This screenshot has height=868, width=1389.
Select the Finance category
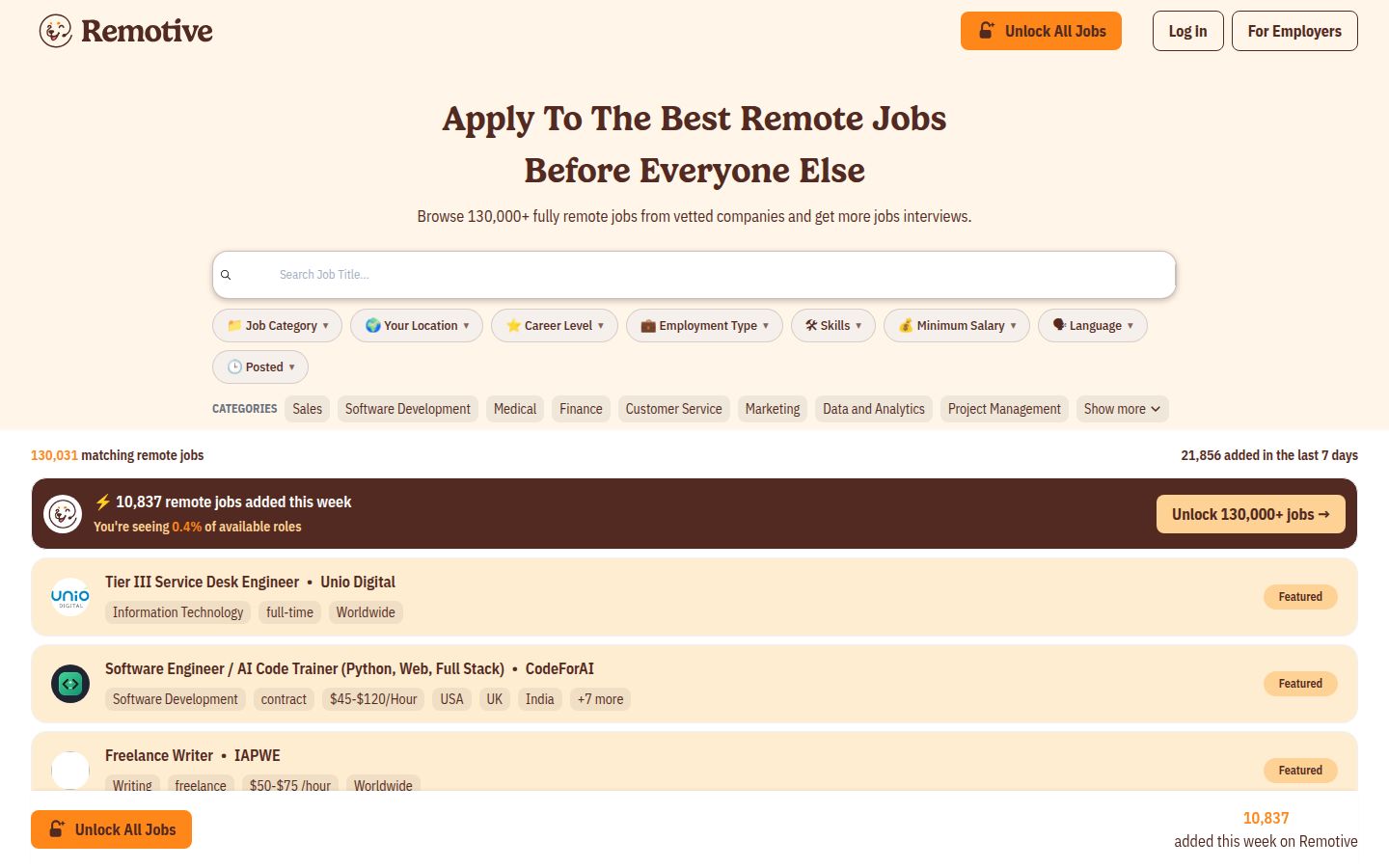point(581,409)
